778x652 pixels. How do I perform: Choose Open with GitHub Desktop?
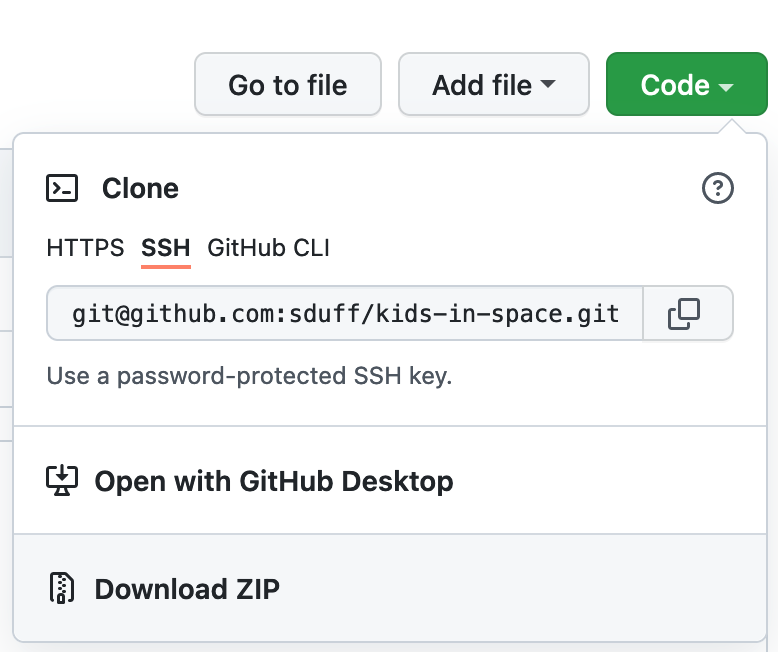click(273, 481)
